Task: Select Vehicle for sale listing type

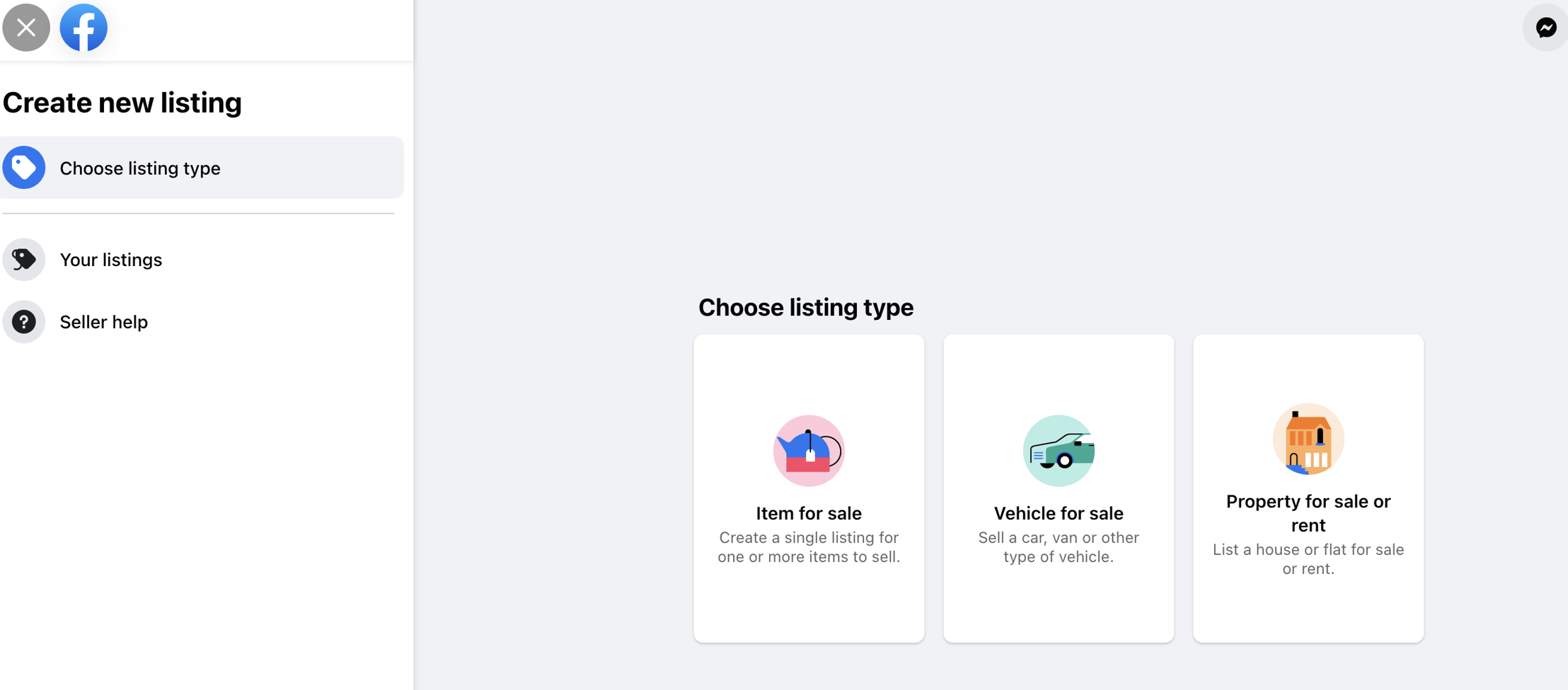Action: [x=1059, y=488]
